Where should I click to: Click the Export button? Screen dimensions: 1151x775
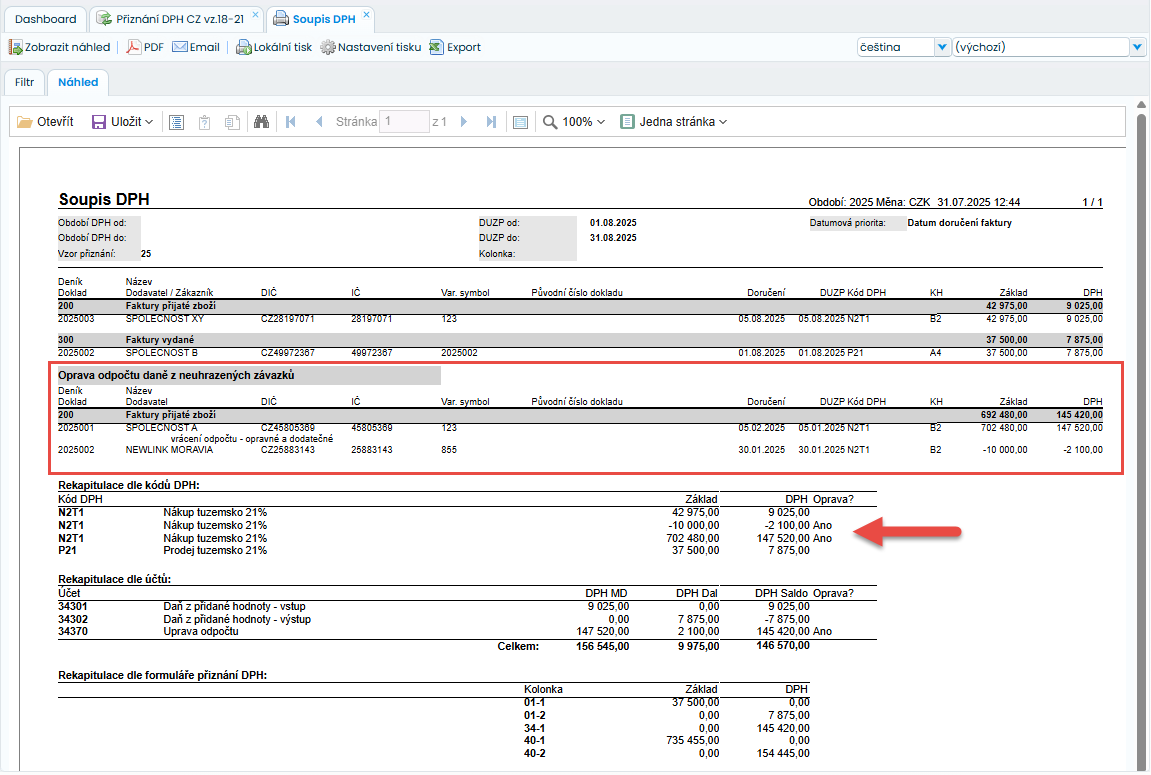(x=455, y=47)
